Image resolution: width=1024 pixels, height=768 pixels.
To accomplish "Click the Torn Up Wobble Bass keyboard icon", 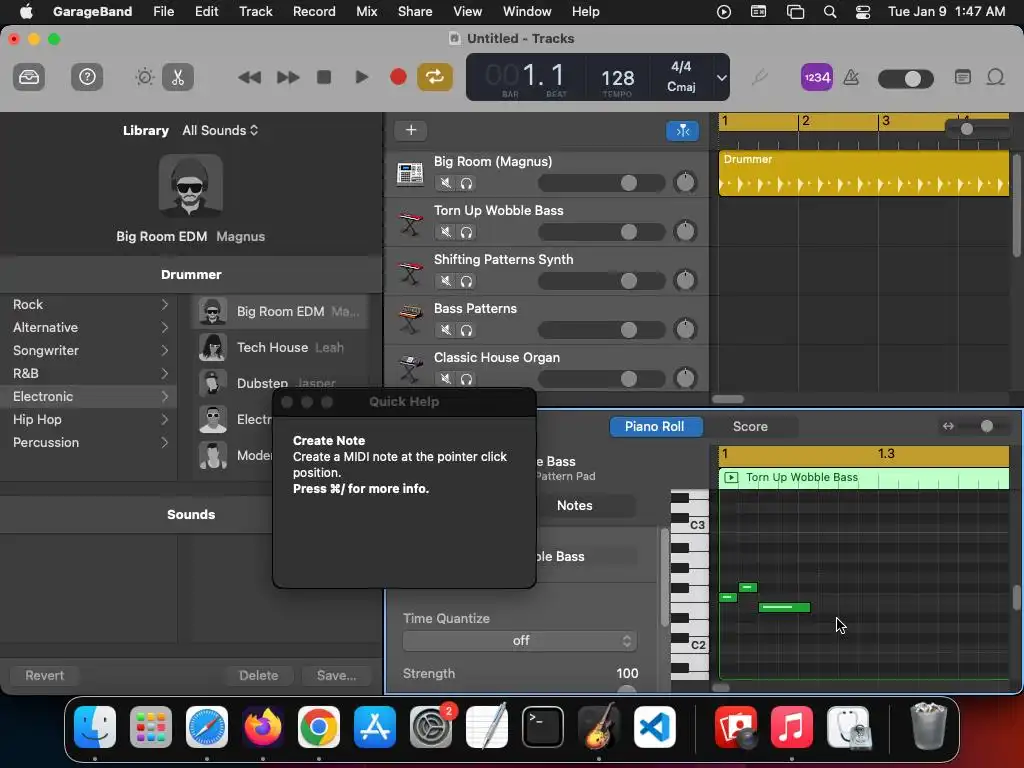I will click(410, 223).
